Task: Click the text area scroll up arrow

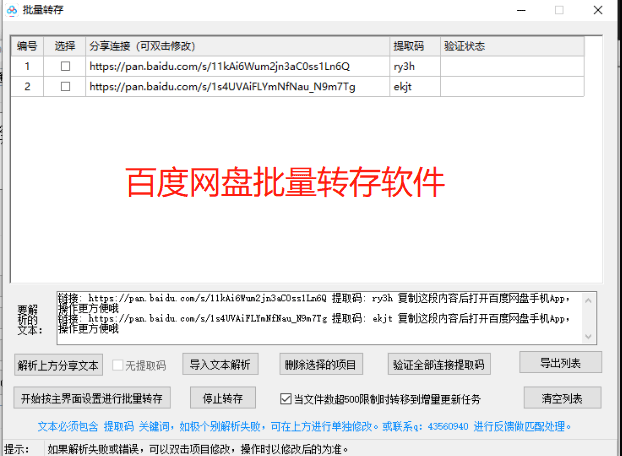Action: pos(588,301)
